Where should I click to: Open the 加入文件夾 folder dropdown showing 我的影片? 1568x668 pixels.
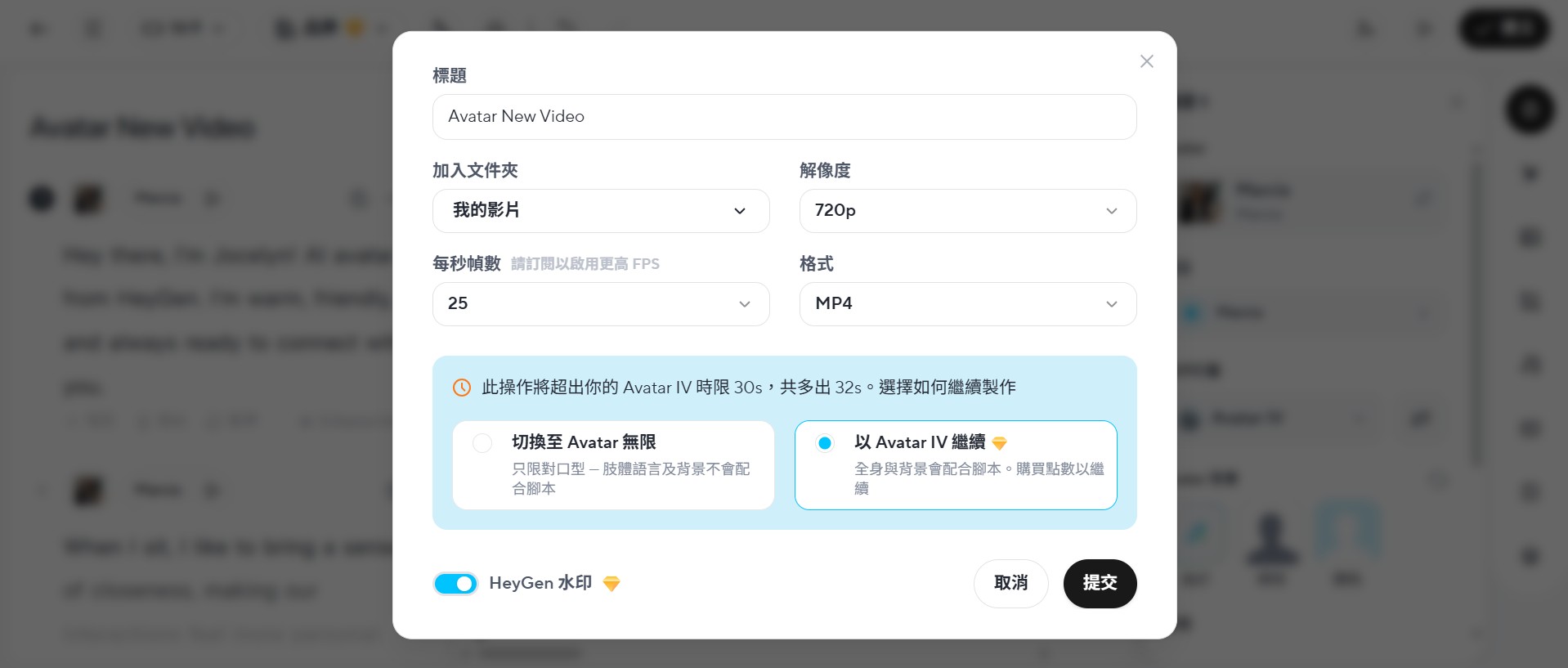click(x=601, y=211)
